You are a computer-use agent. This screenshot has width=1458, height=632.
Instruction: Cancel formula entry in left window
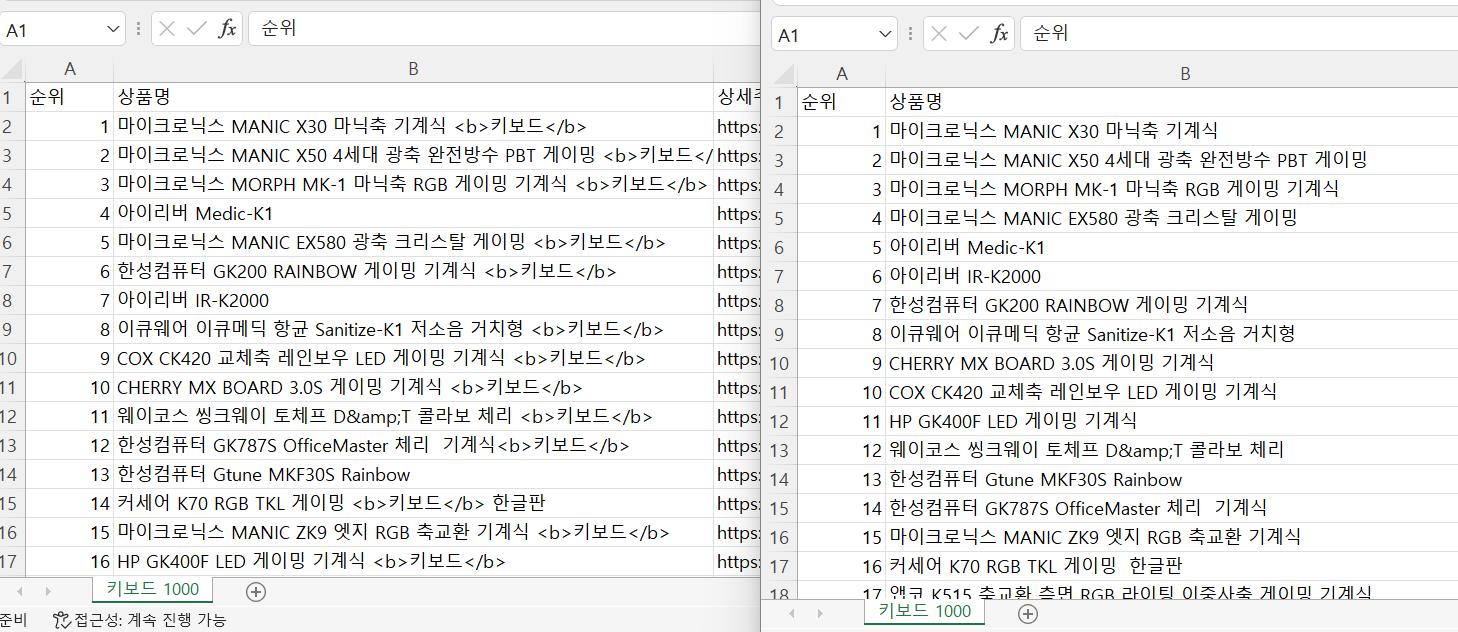[166, 29]
